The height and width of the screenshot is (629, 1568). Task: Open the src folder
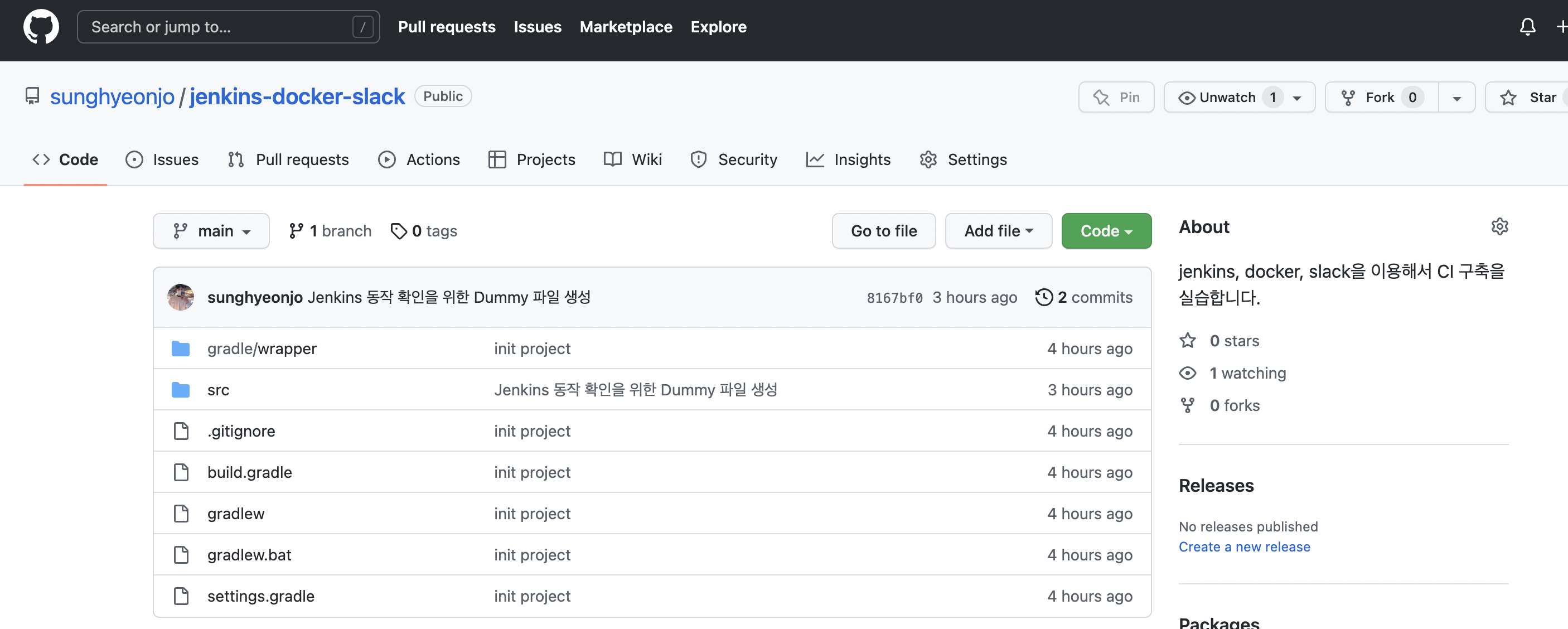[x=218, y=390]
